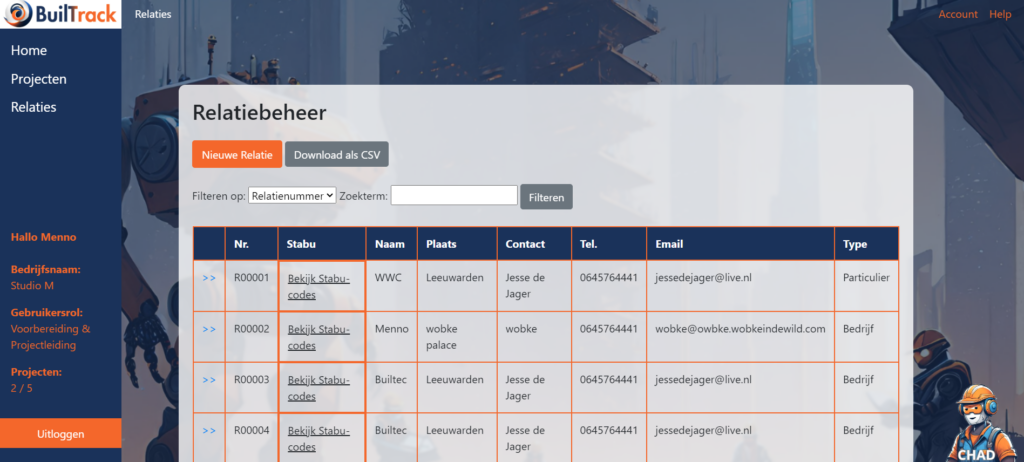Log out with the Uitloggen button
This screenshot has height=462, width=1024.
61,434
